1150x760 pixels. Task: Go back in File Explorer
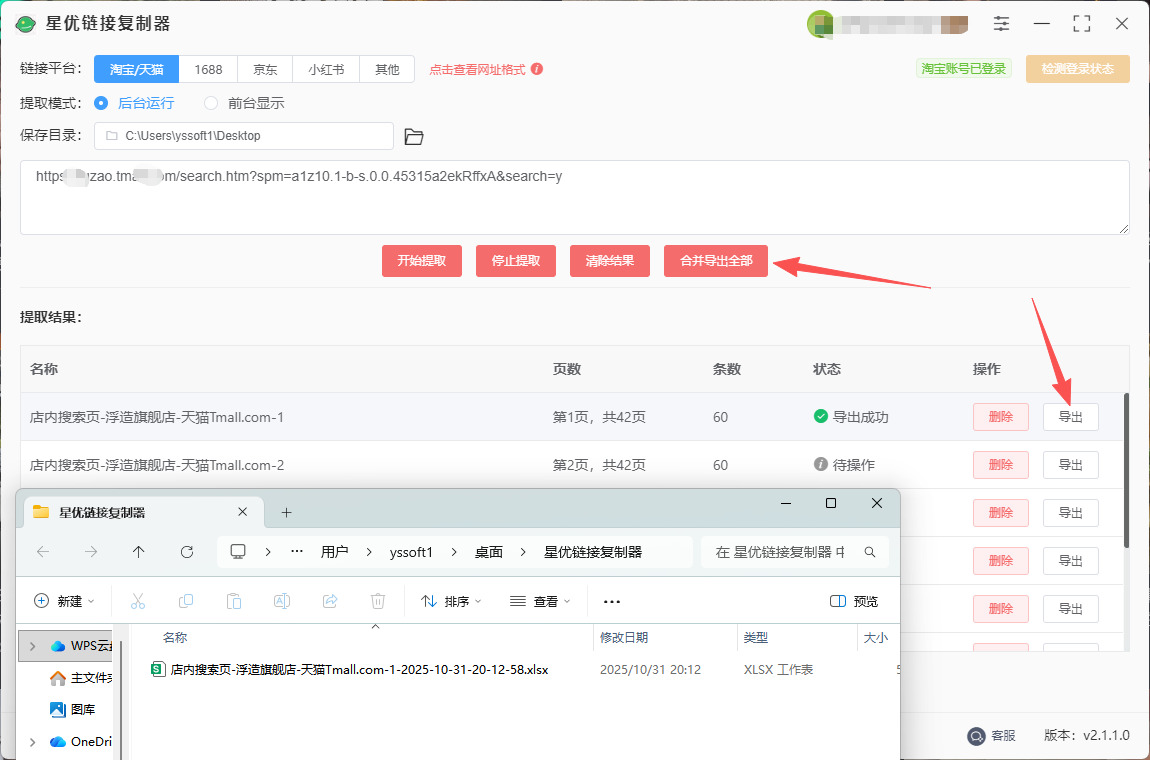43,552
